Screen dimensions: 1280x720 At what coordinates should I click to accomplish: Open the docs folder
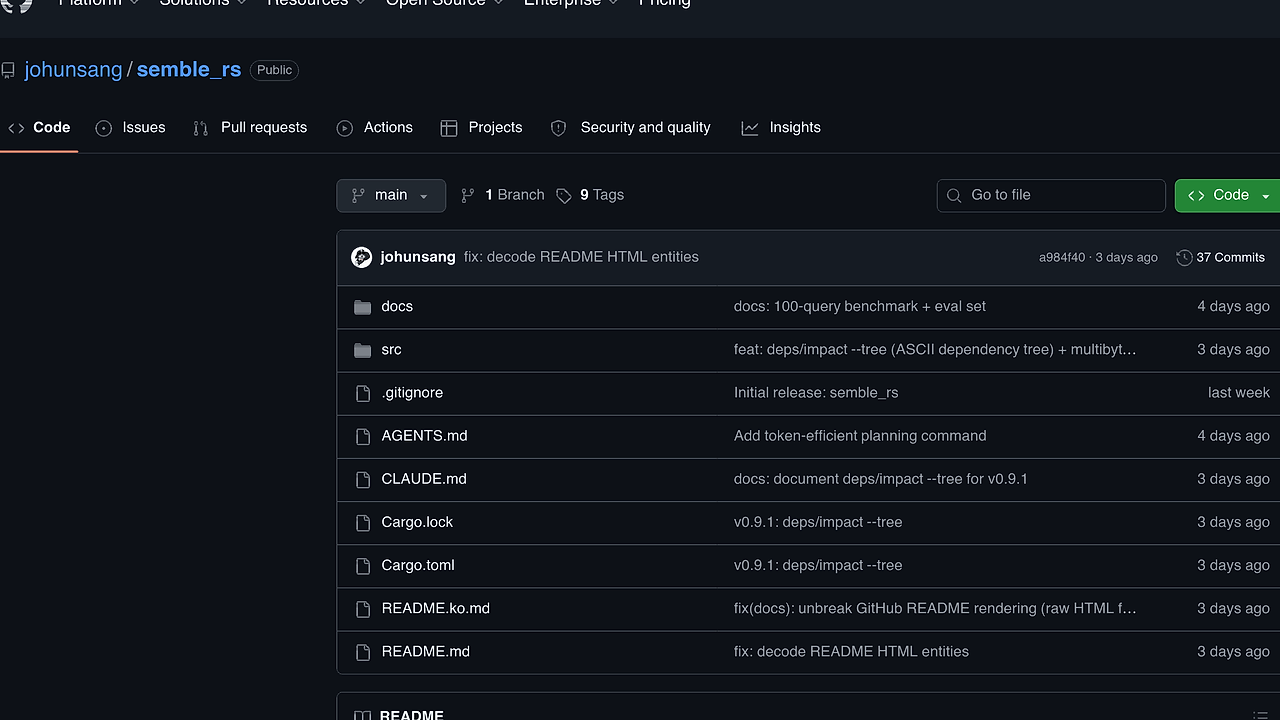pos(397,307)
